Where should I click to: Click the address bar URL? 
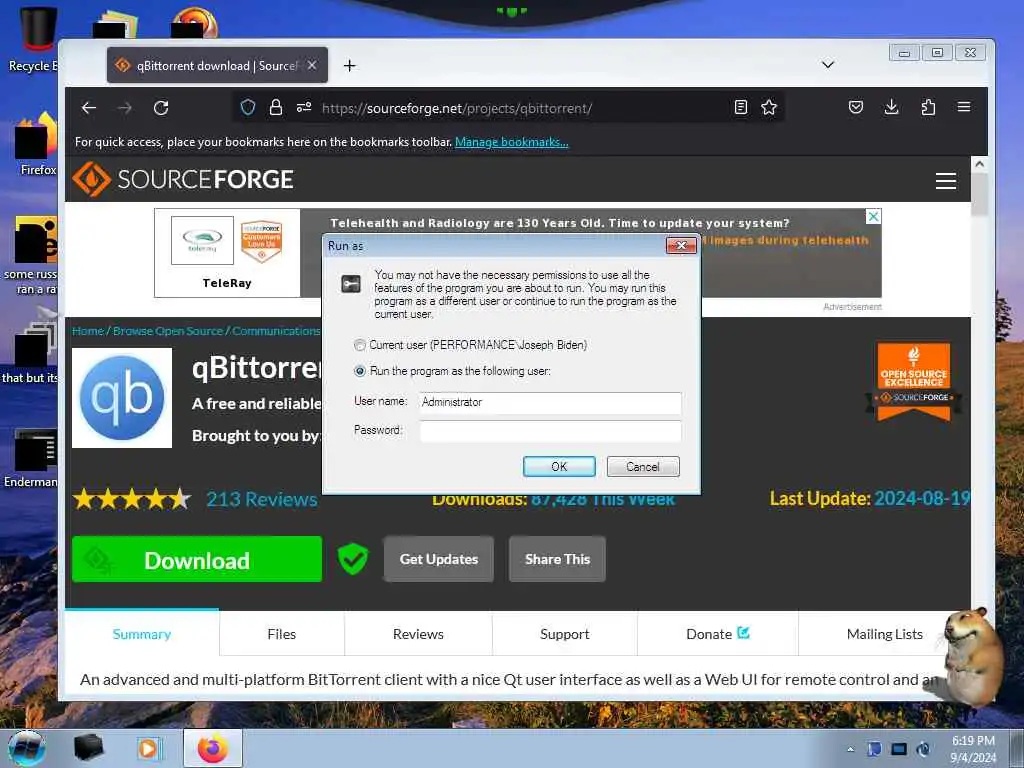coord(456,108)
